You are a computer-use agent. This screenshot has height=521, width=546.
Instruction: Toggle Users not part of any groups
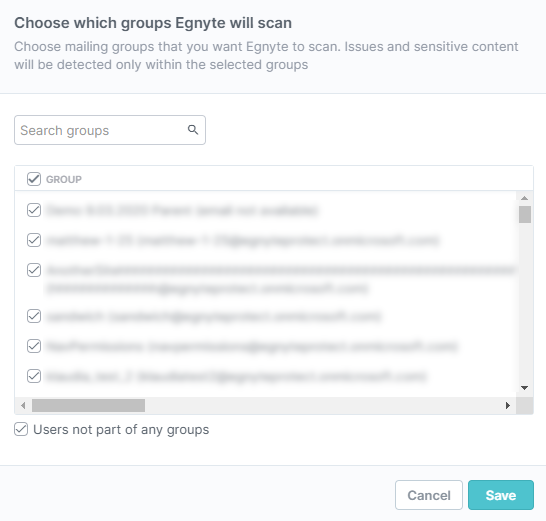coord(21,429)
